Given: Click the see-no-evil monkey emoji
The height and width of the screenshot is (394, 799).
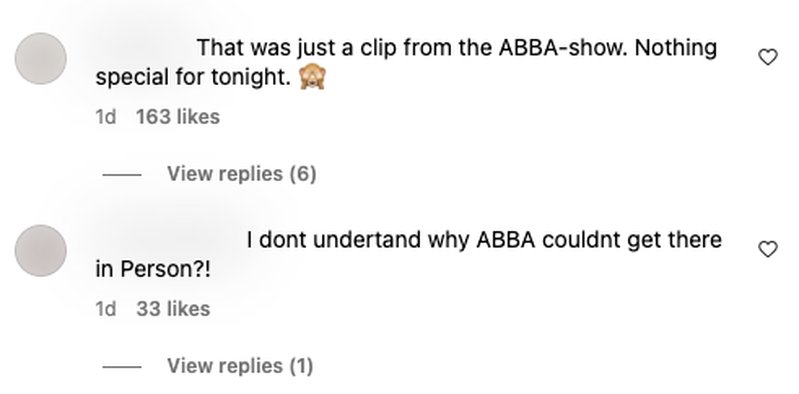Looking at the screenshot, I should [312, 77].
